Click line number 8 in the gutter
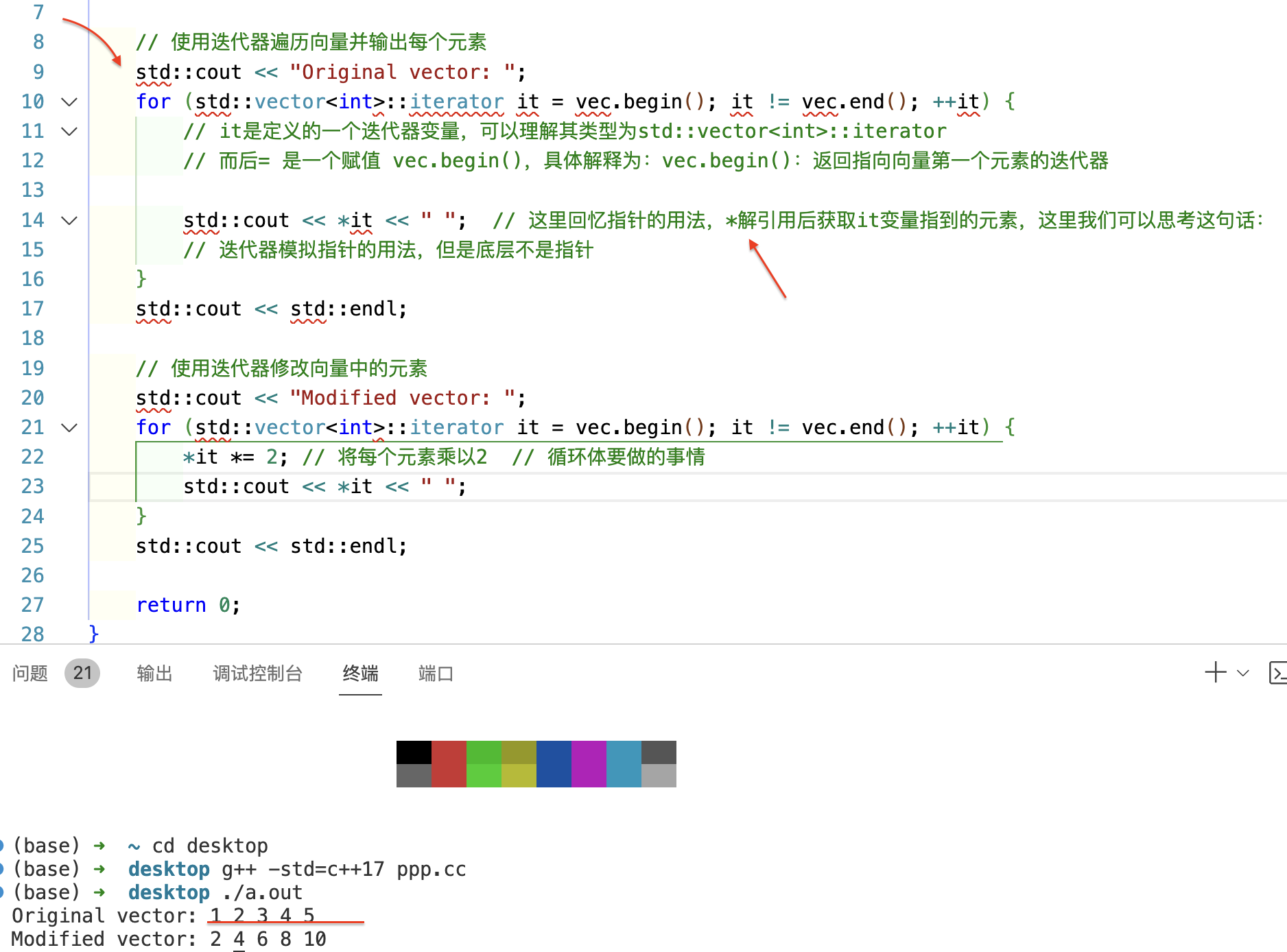 (38, 43)
